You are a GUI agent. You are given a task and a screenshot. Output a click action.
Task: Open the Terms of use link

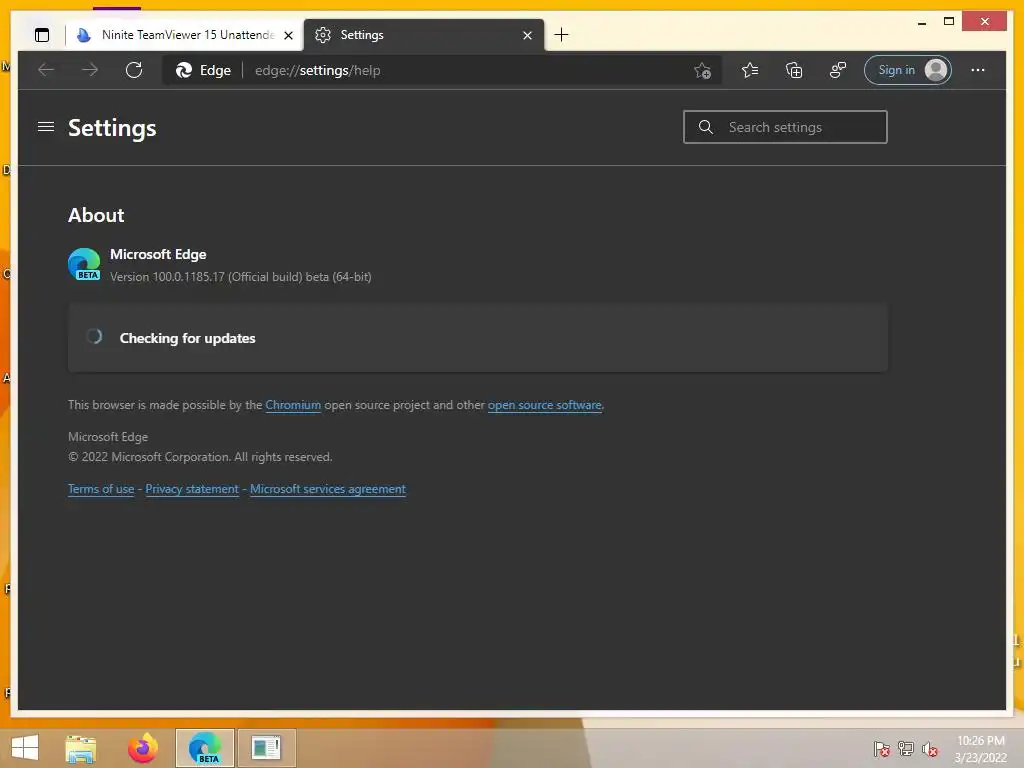point(101,489)
